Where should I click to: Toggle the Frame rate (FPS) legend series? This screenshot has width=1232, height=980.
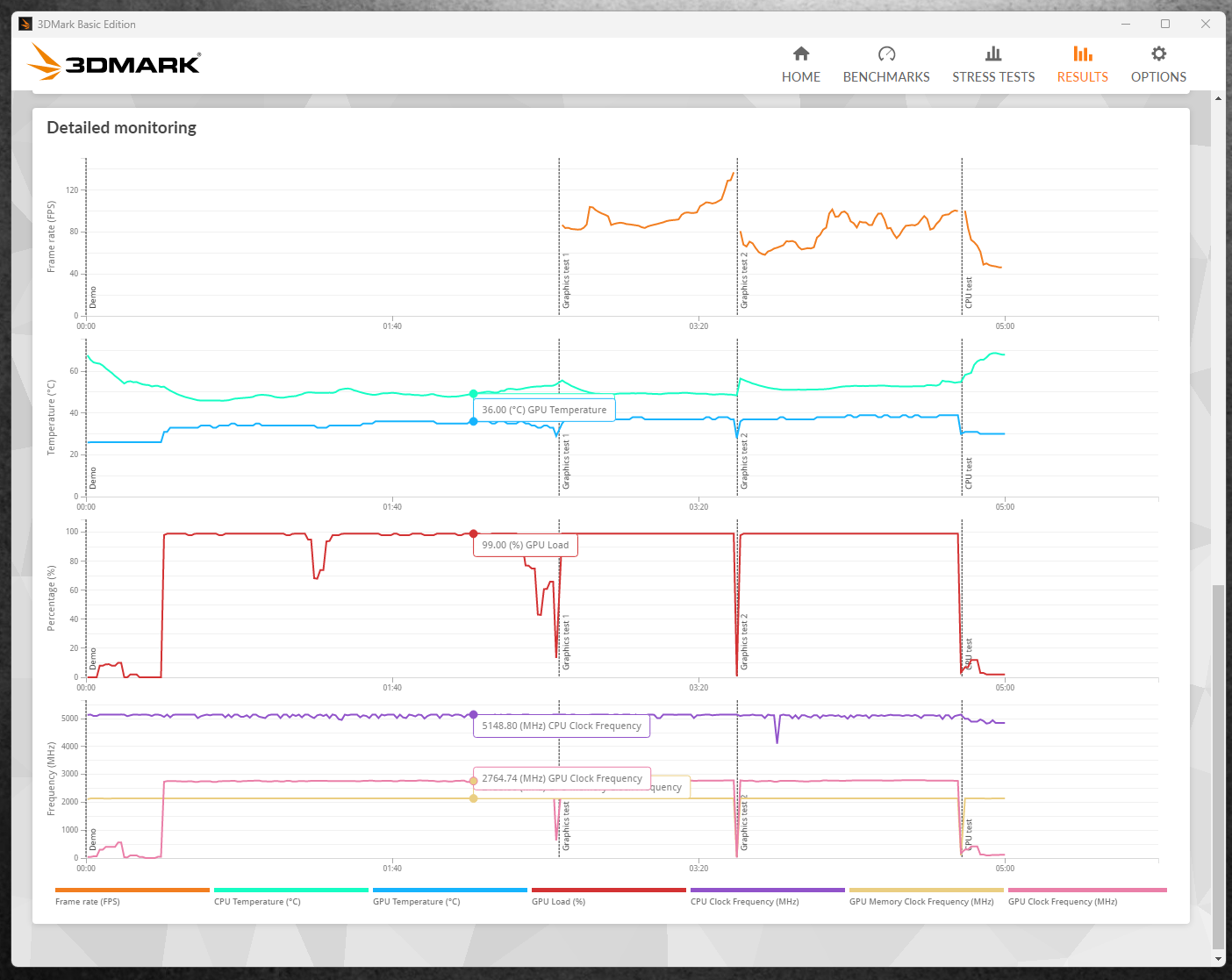click(132, 897)
